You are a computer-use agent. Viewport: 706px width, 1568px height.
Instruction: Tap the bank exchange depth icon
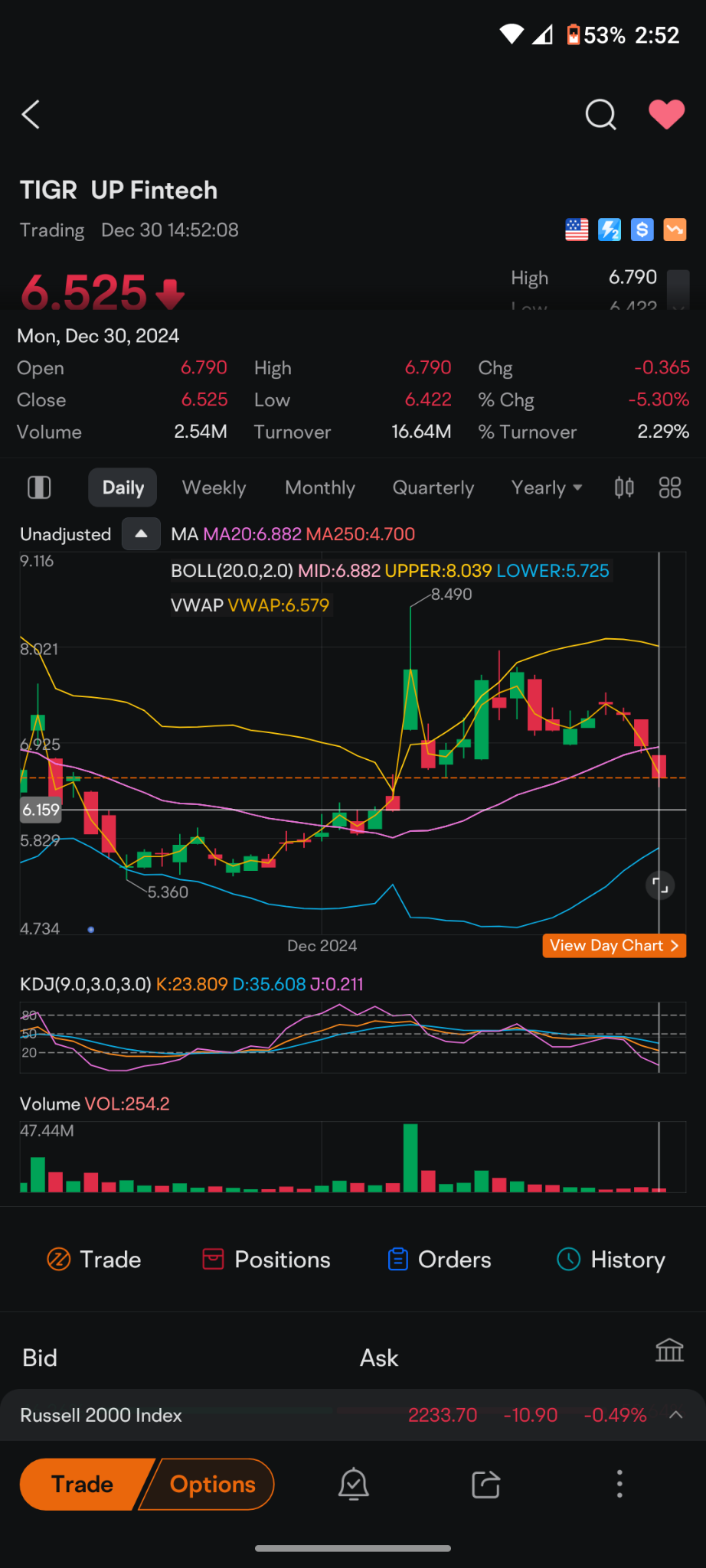tap(669, 1351)
